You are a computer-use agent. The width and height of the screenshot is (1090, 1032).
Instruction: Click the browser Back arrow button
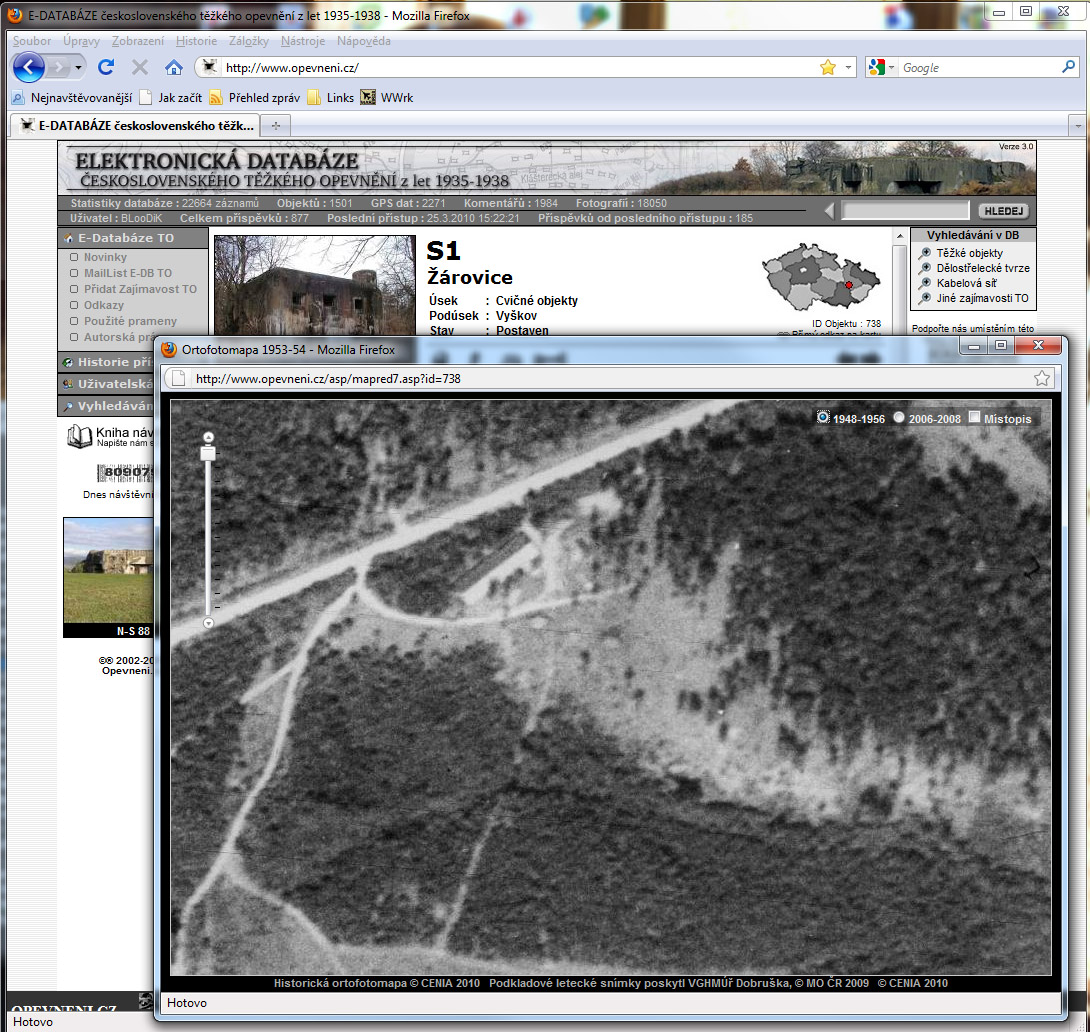(29, 68)
